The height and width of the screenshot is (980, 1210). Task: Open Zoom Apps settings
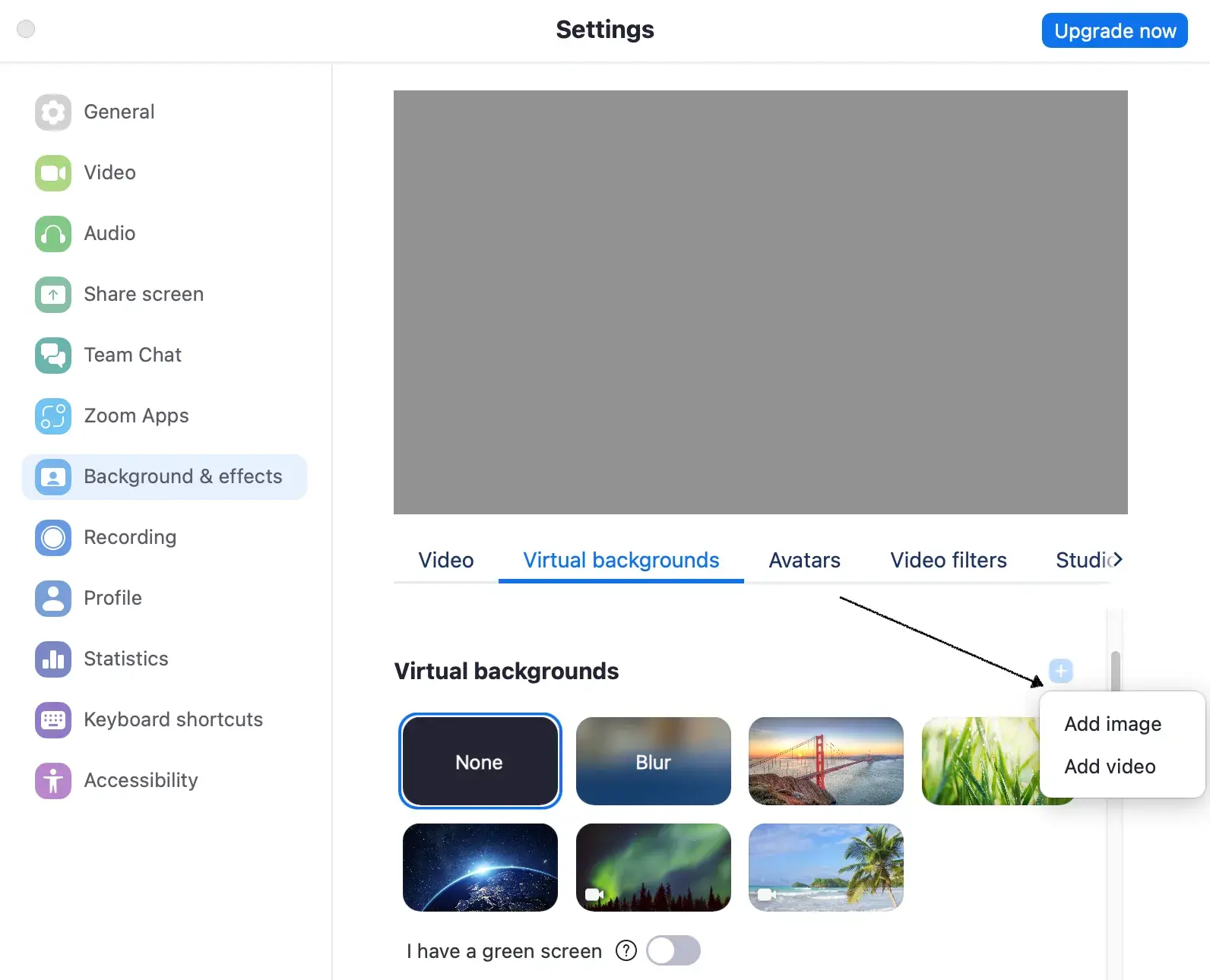coord(164,416)
